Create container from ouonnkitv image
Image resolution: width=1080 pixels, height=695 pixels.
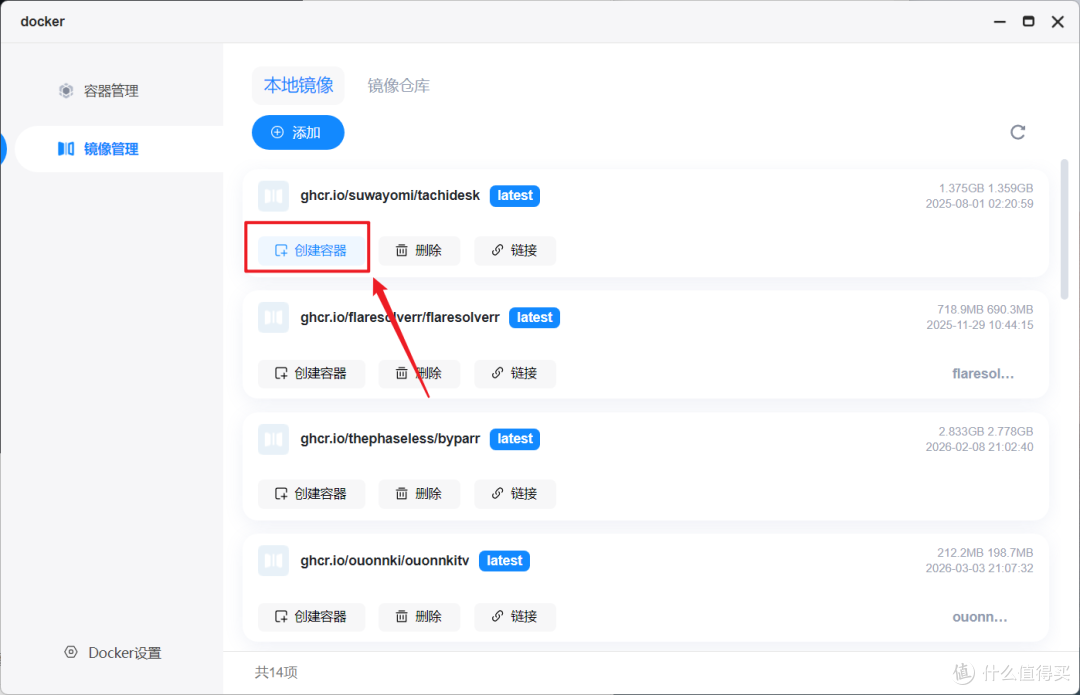pyautogui.click(x=311, y=616)
